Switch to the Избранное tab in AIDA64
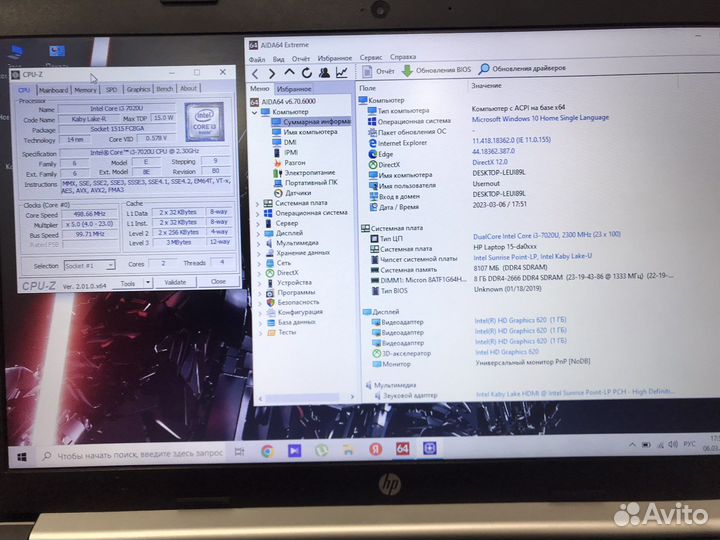720x540 pixels. click(x=295, y=88)
